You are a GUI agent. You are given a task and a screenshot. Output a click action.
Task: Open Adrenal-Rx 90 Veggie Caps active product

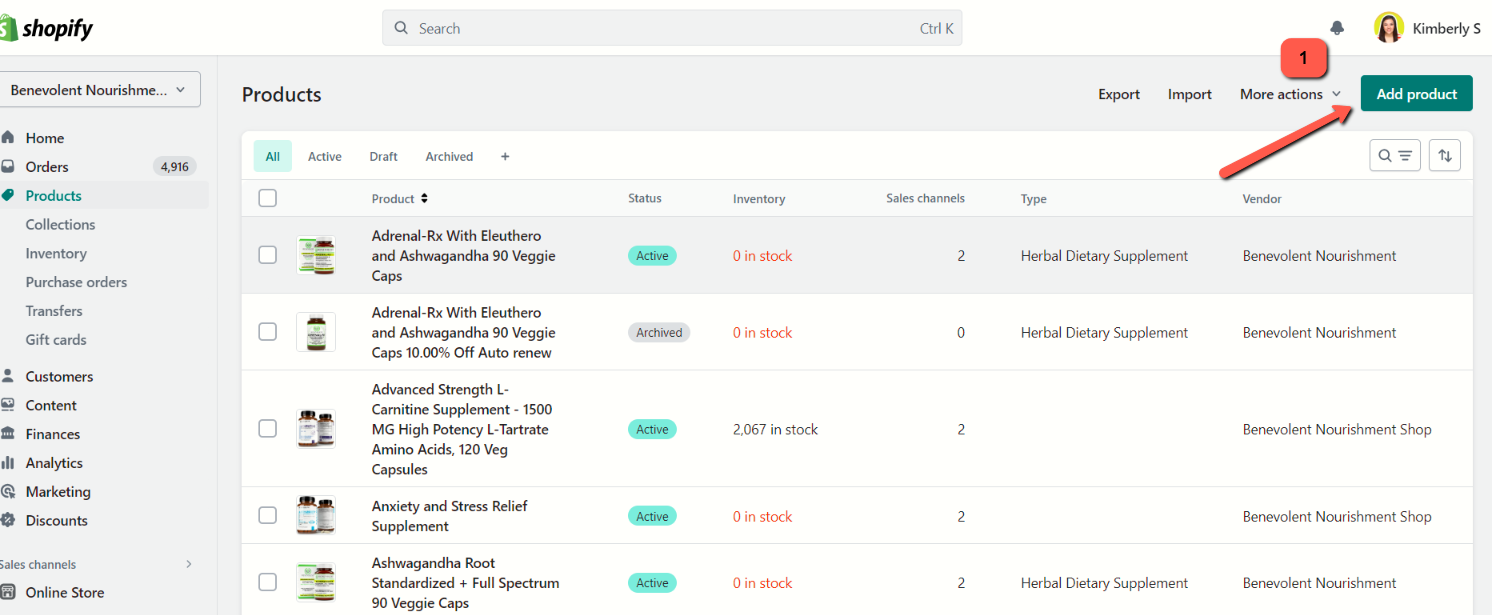(x=464, y=256)
